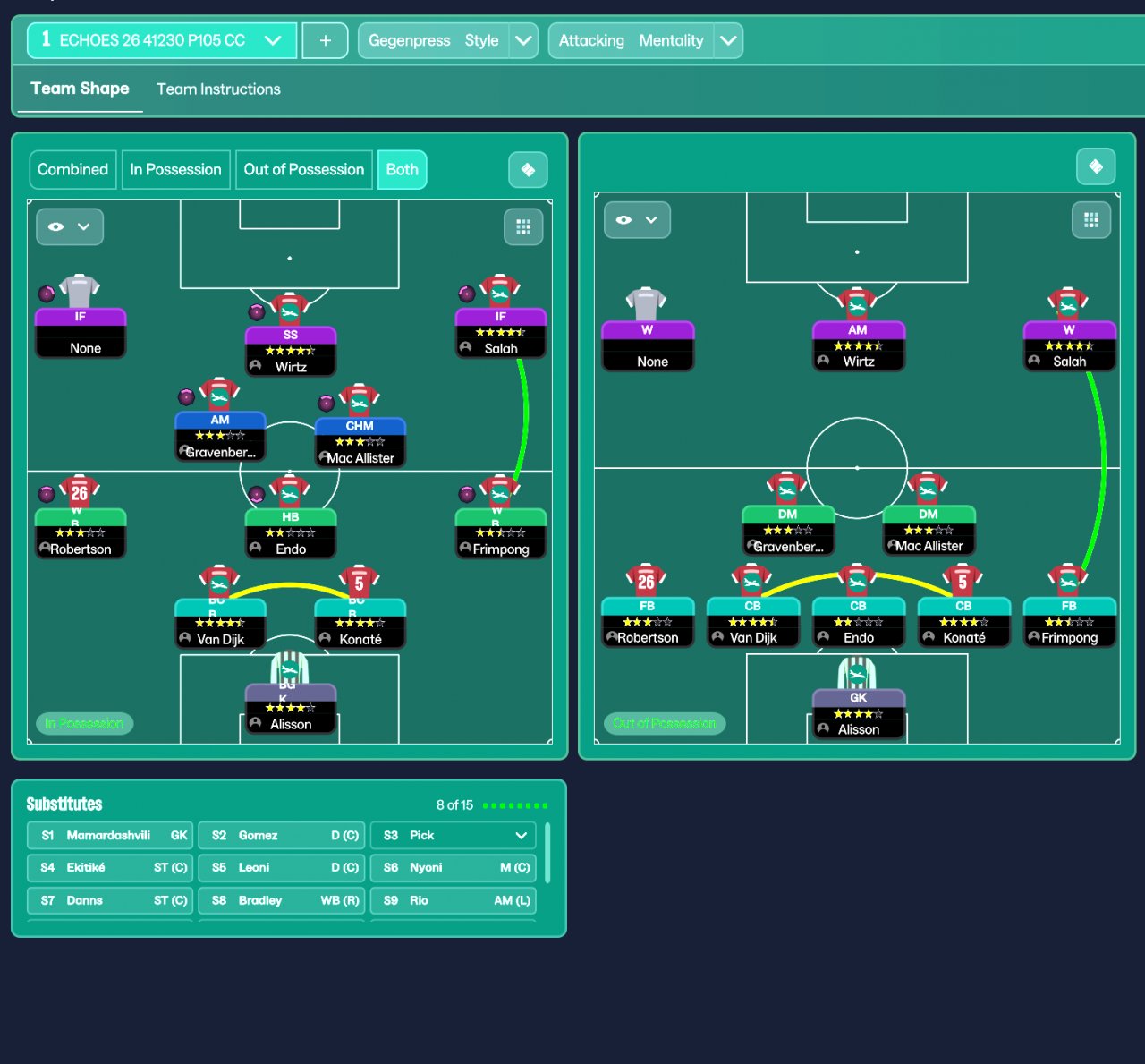1145x1064 pixels.
Task: Click the purple role-focus icon beside Robertson's shirt
Action: coord(47,494)
